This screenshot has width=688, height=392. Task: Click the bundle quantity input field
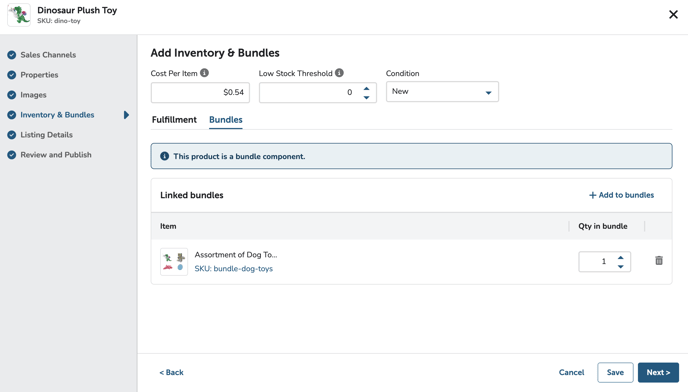click(605, 262)
